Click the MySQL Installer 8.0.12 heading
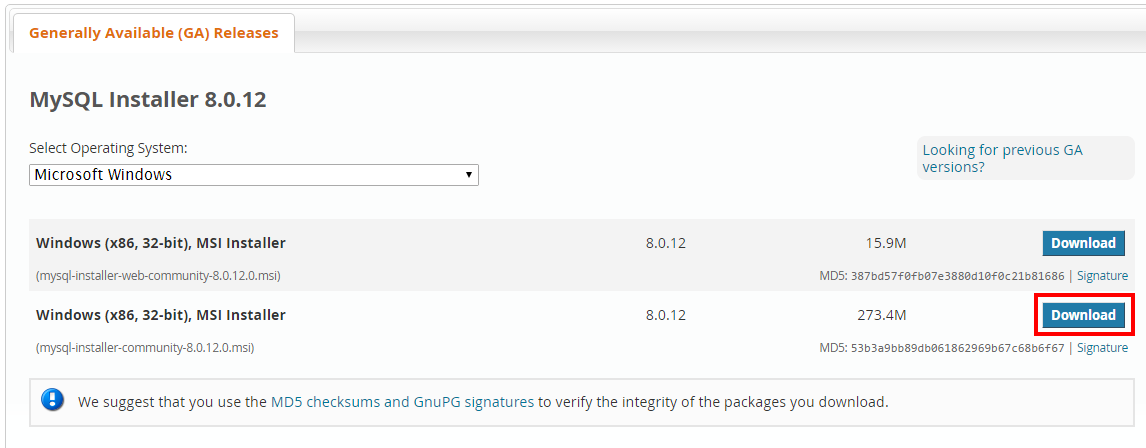The image size is (1146, 448). (148, 99)
